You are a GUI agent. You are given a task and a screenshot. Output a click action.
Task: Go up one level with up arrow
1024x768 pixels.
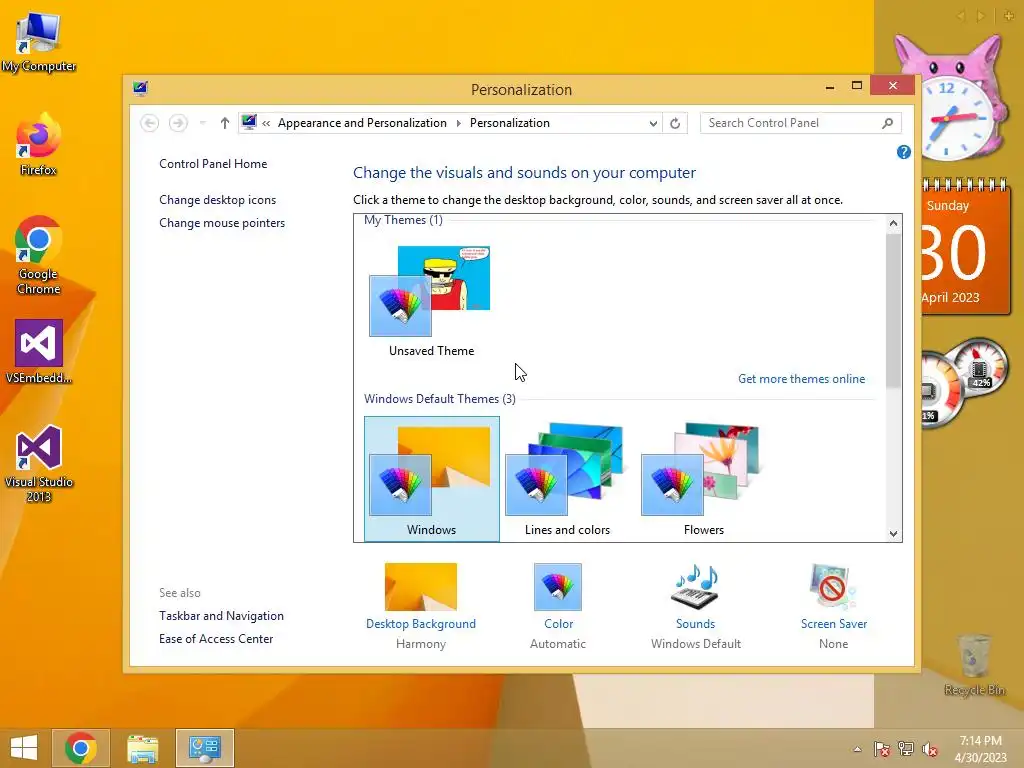tap(225, 123)
